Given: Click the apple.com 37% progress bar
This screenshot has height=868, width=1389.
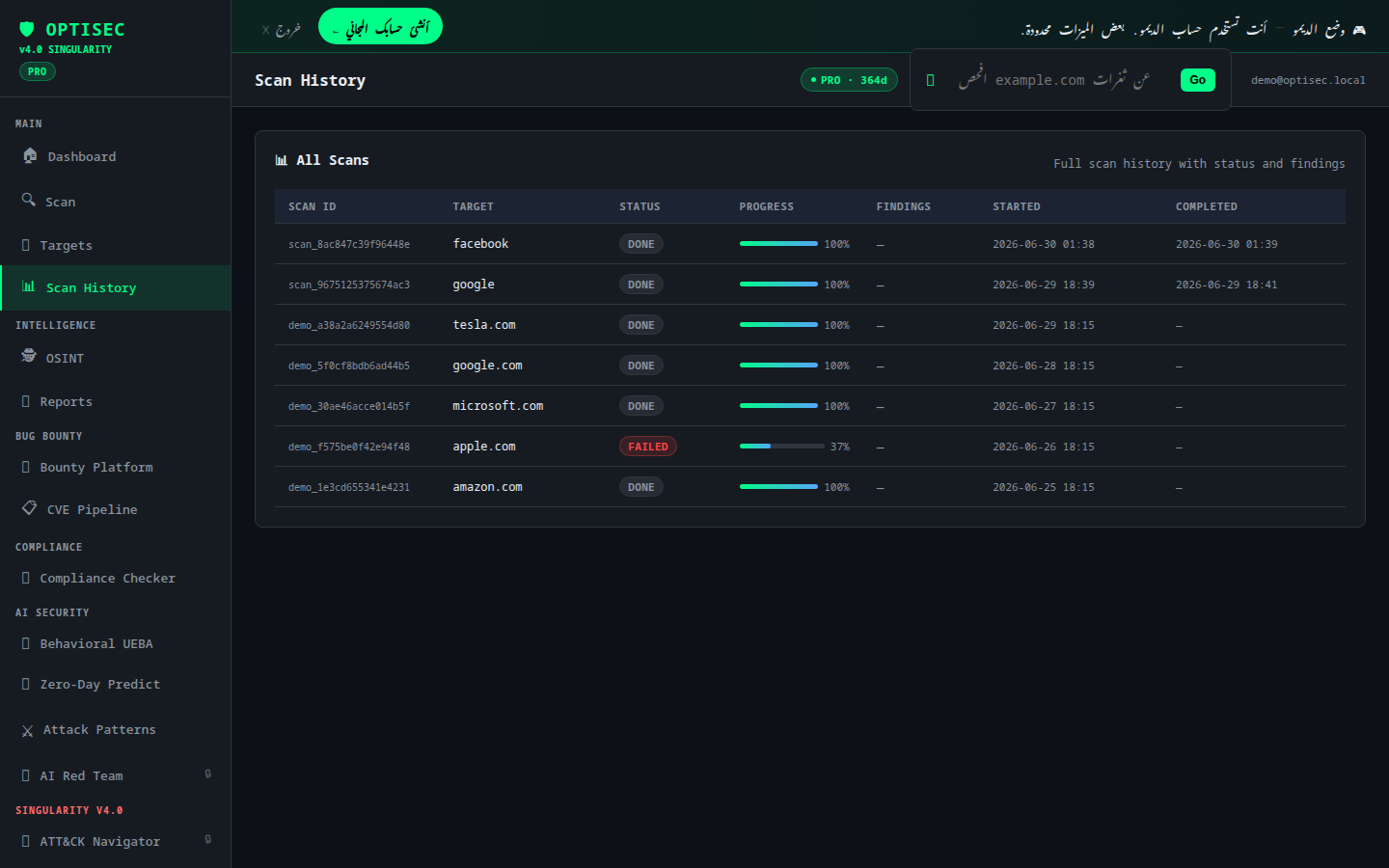Looking at the screenshot, I should coord(778,447).
